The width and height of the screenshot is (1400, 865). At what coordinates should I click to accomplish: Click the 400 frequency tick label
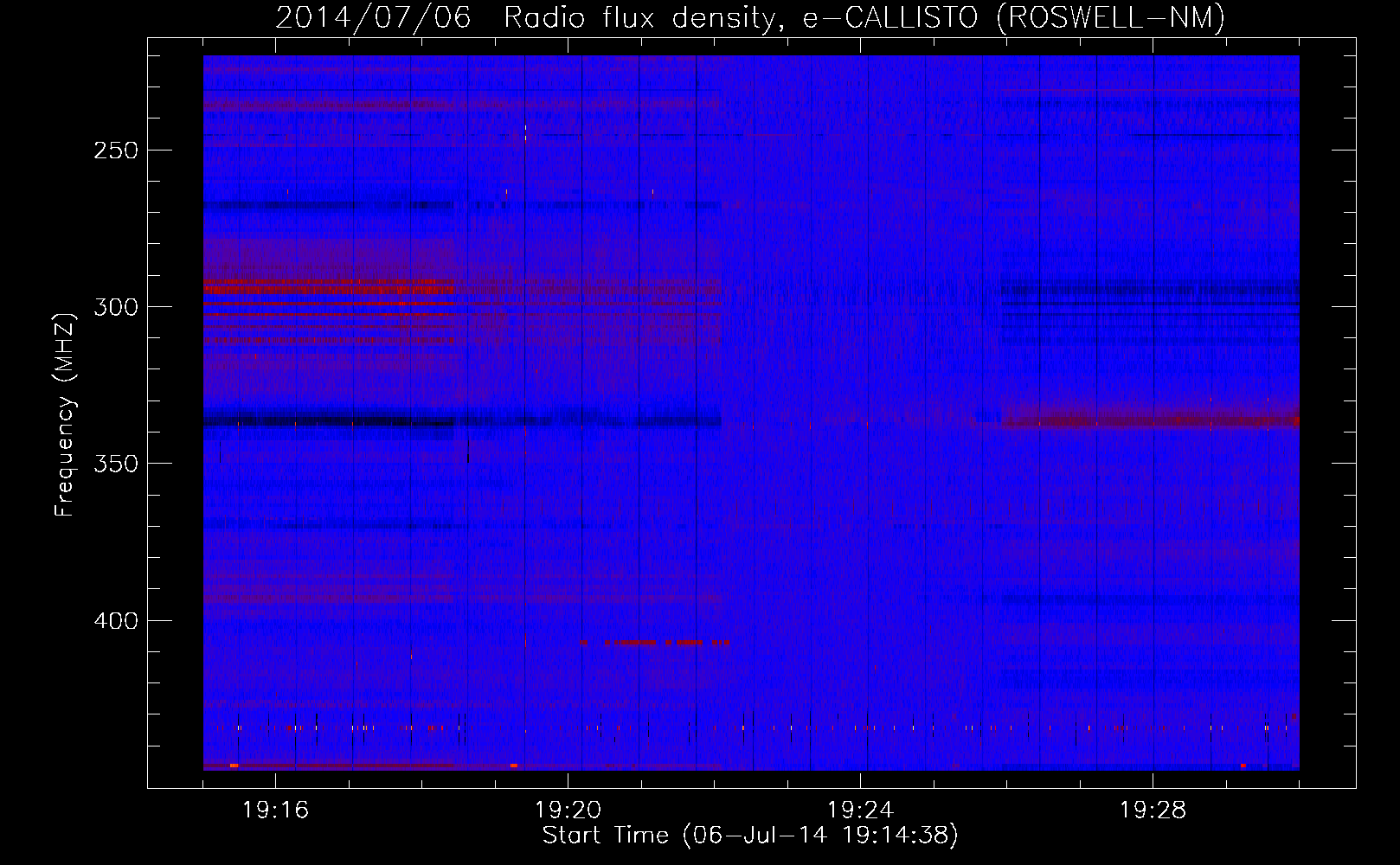pyautogui.click(x=114, y=621)
